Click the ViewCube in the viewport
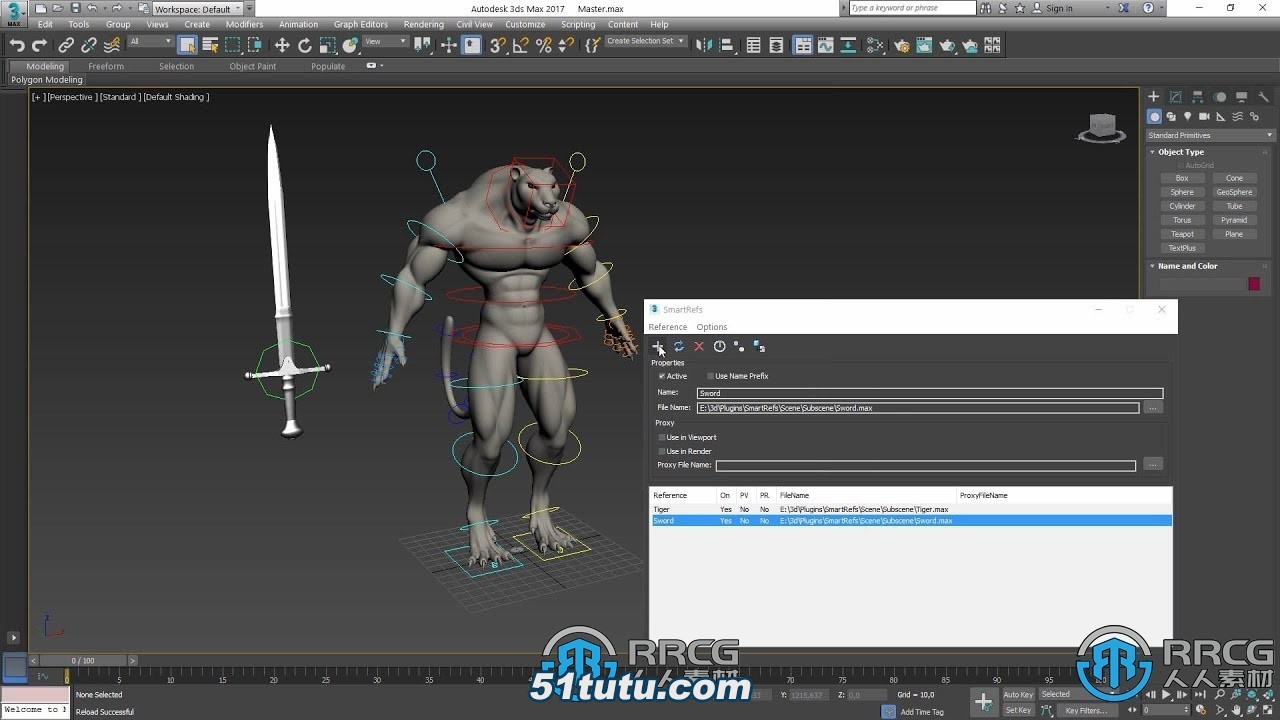The width and height of the screenshot is (1280, 720). (1103, 127)
